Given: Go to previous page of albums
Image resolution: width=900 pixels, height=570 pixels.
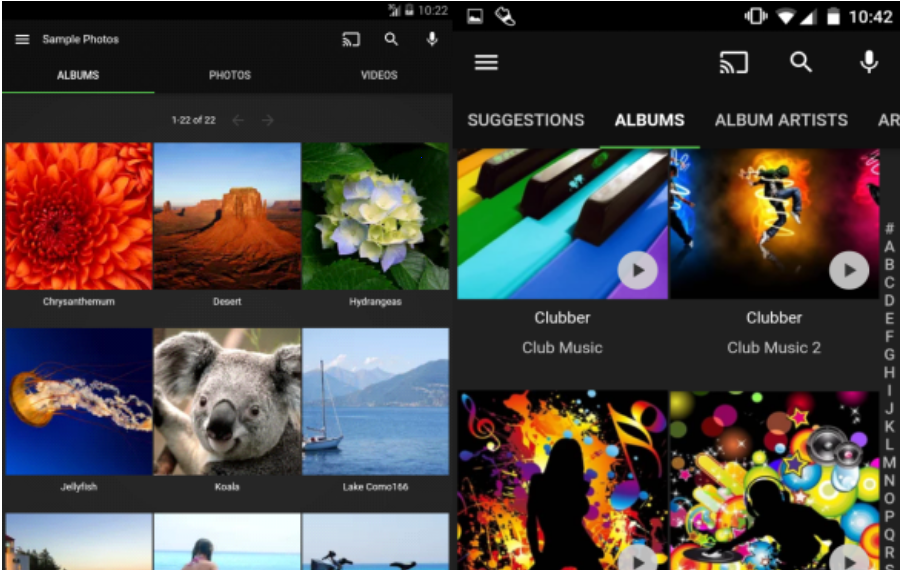Looking at the screenshot, I should (x=238, y=120).
